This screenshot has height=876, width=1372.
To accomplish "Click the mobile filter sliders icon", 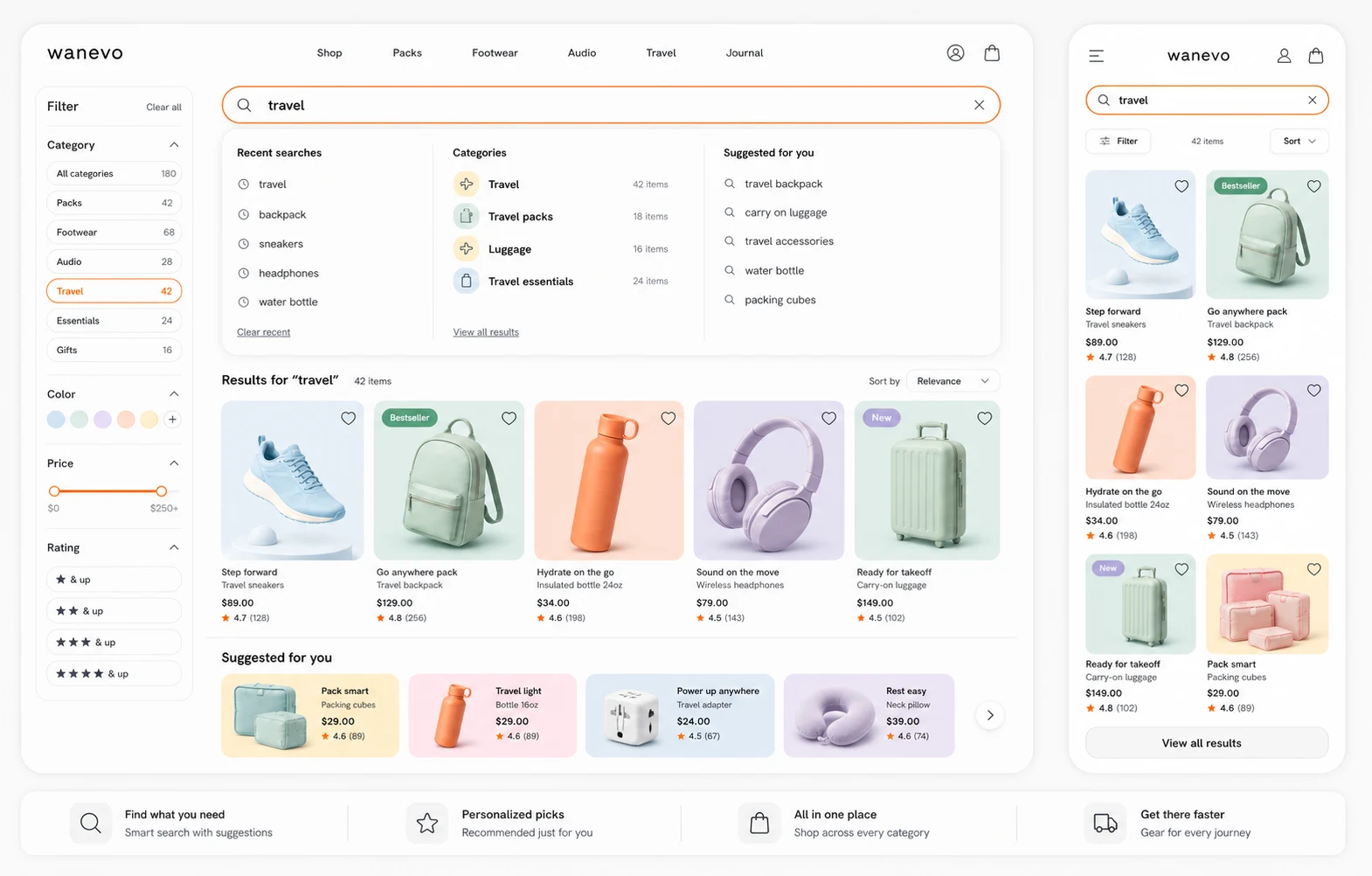I will pyautogui.click(x=1105, y=141).
